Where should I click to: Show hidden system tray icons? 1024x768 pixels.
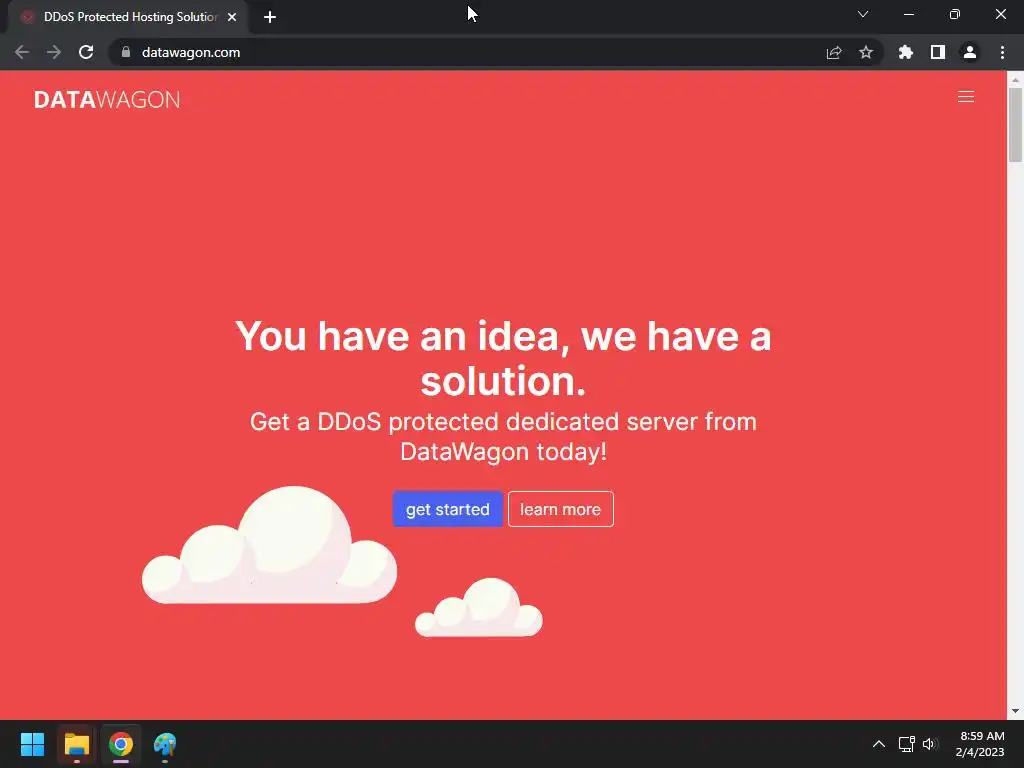point(879,744)
